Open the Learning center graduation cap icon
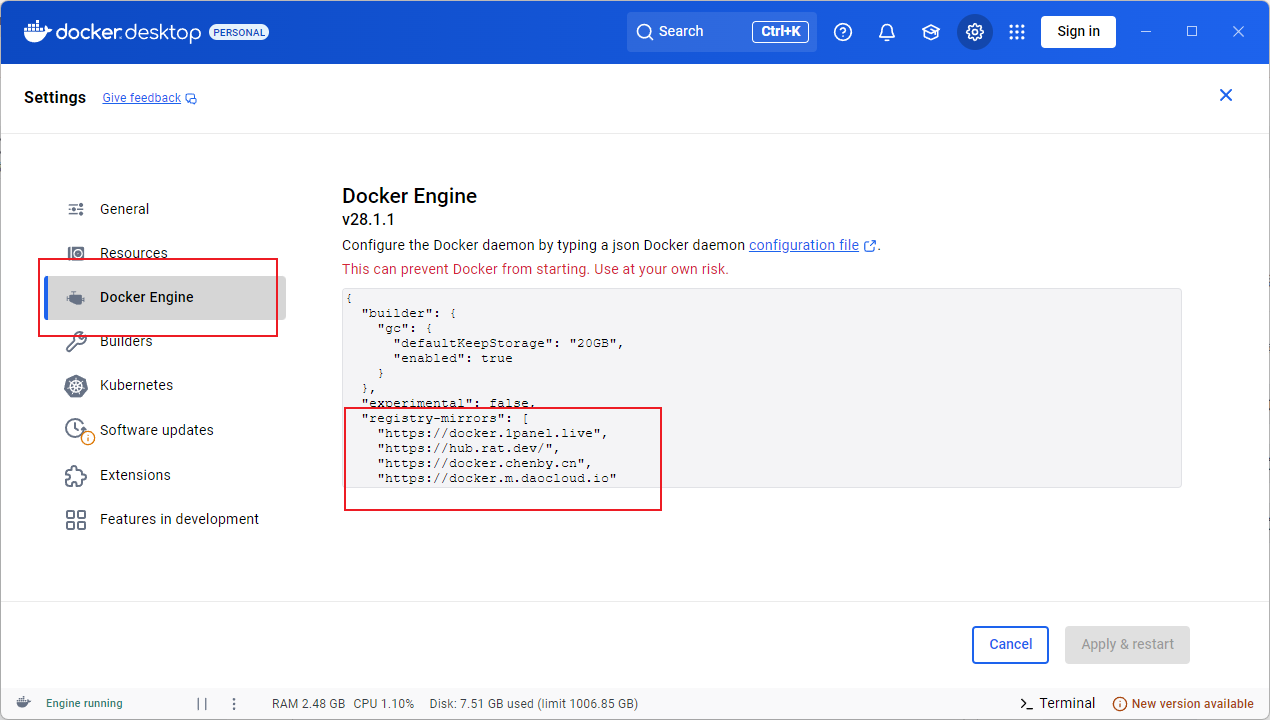The width and height of the screenshot is (1270, 720). pos(931,32)
